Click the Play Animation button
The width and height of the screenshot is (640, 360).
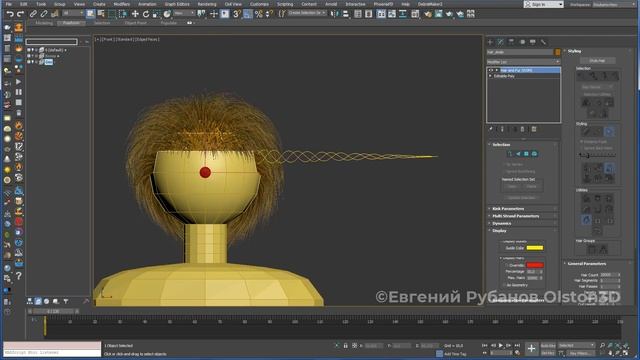click(x=501, y=346)
